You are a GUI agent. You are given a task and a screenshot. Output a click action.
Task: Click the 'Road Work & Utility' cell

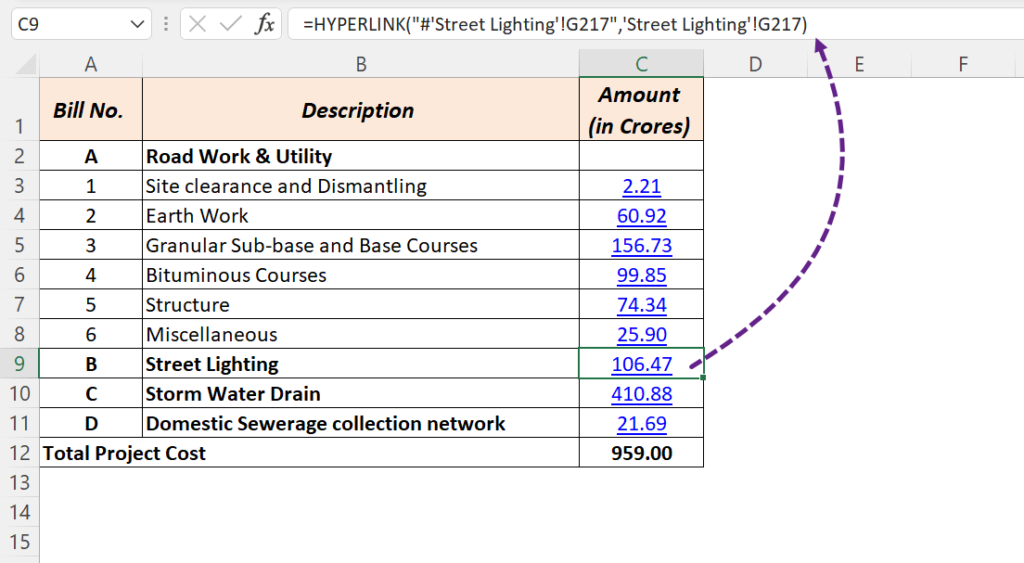point(360,156)
